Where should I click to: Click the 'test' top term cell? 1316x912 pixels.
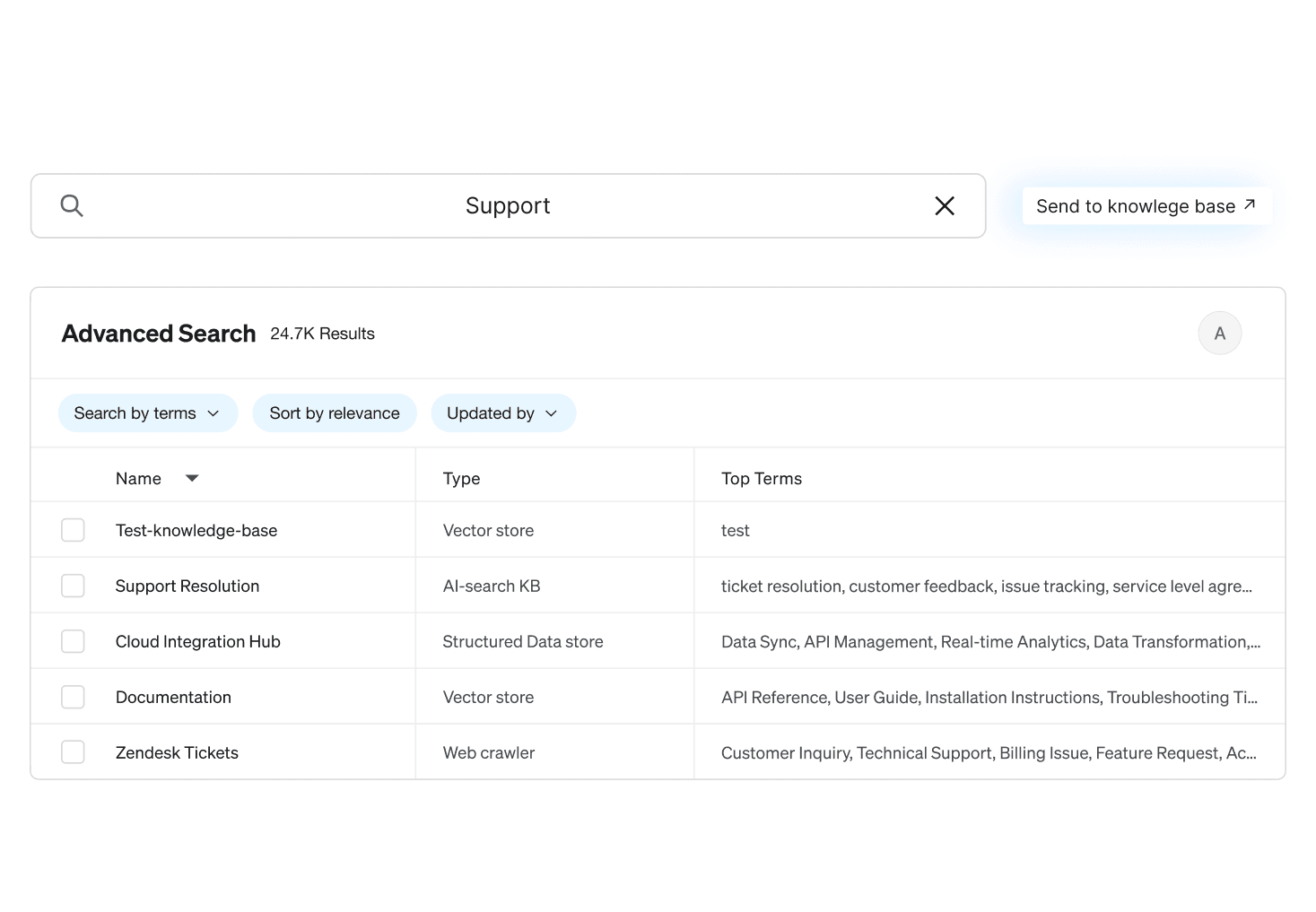(736, 531)
